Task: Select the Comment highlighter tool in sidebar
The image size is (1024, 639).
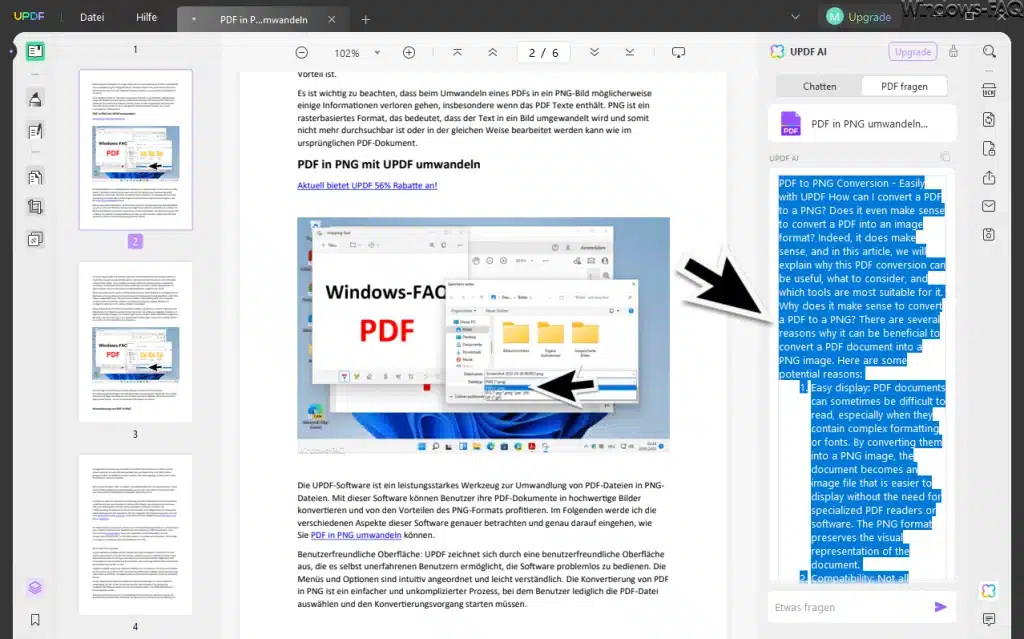Action: tap(35, 99)
